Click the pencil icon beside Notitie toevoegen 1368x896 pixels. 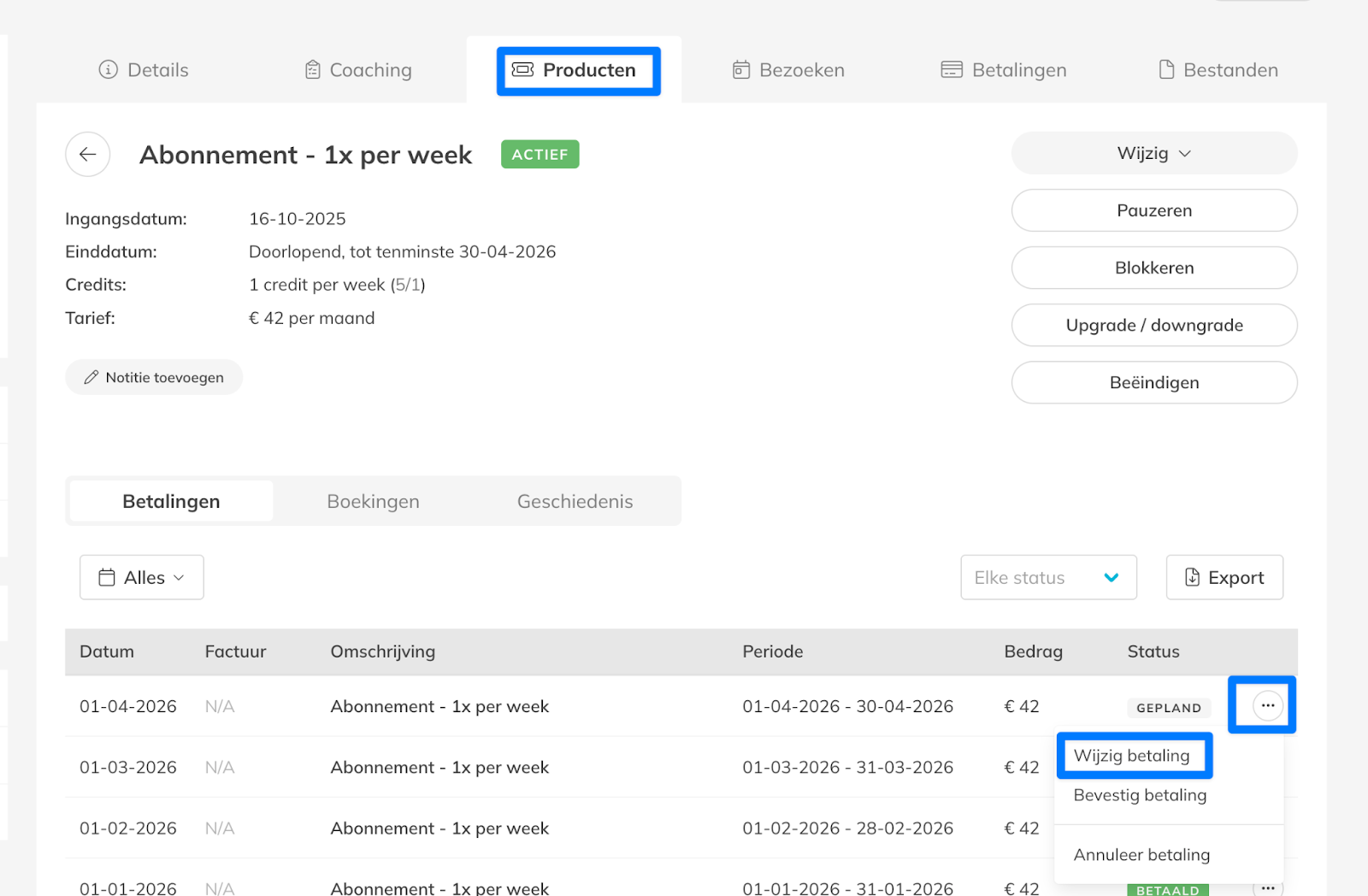[91, 378]
